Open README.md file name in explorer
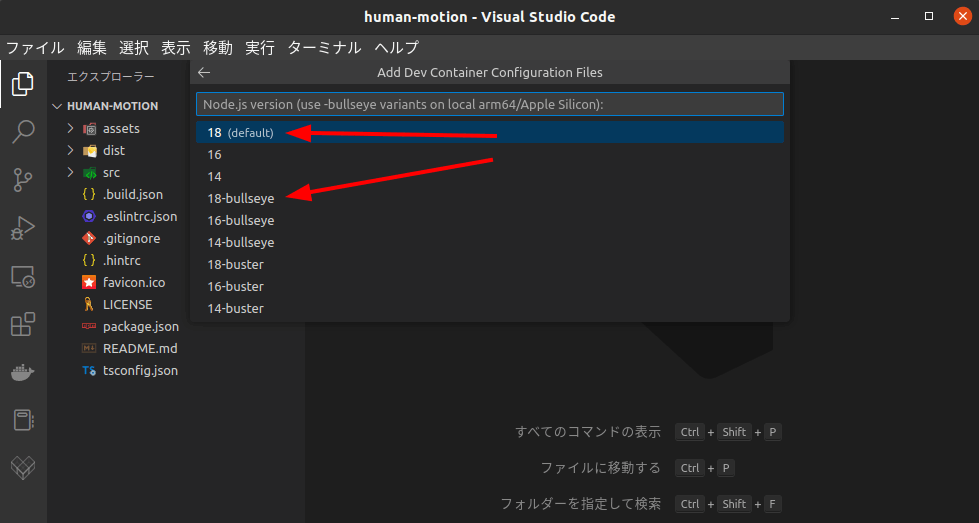The width and height of the screenshot is (979, 523). (x=140, y=348)
